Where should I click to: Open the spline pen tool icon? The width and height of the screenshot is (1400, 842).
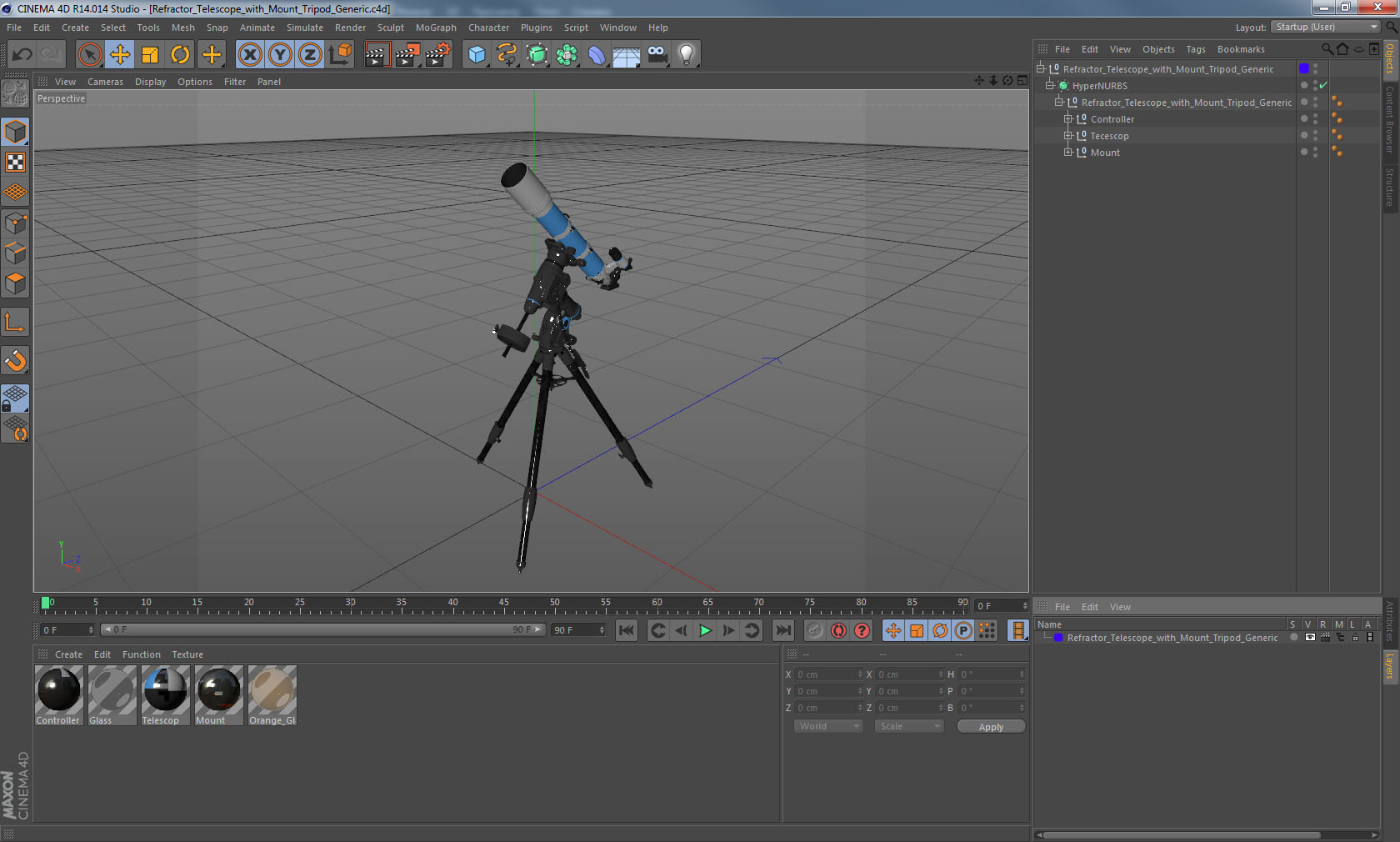tap(507, 55)
